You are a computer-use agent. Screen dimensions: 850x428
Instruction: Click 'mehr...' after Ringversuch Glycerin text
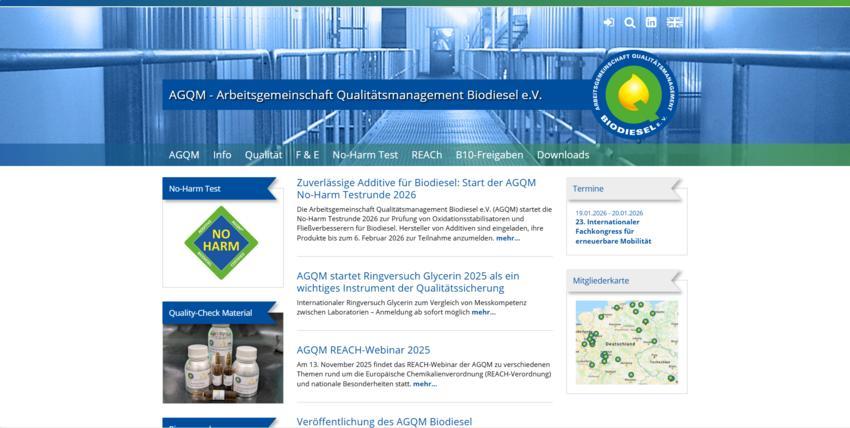484,313
